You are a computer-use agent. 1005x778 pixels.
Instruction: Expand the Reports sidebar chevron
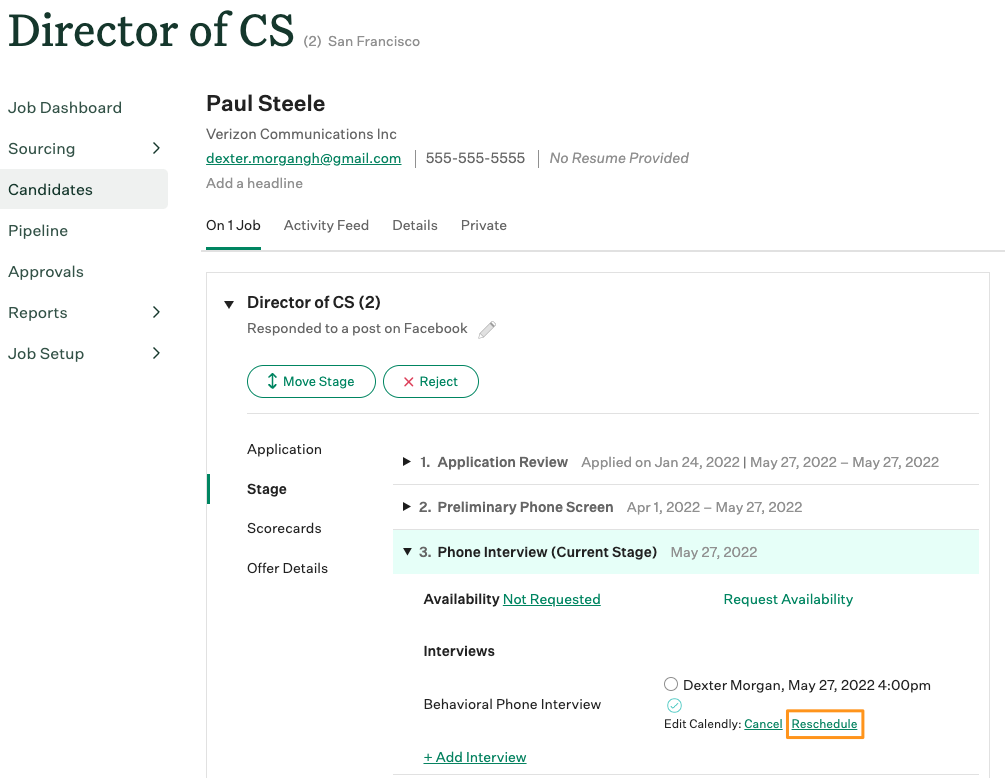(x=156, y=312)
